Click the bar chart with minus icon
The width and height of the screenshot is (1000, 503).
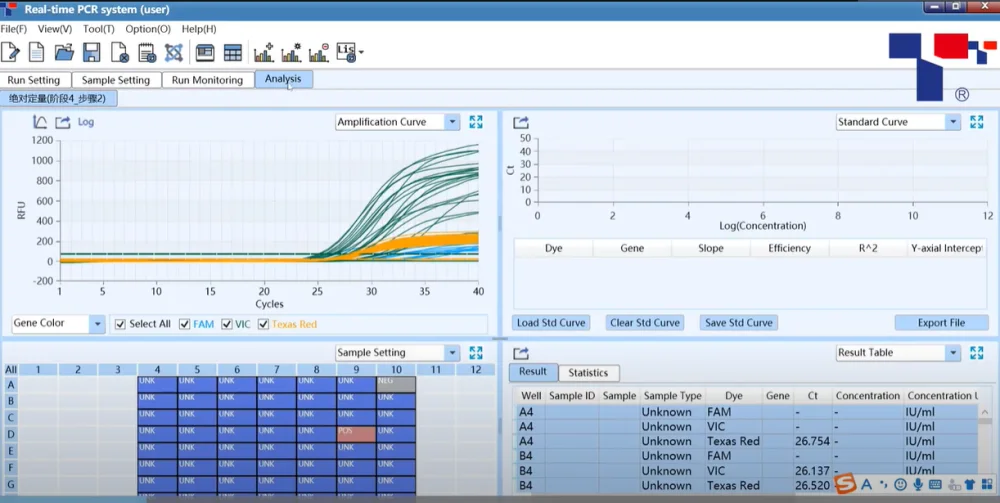(318, 52)
